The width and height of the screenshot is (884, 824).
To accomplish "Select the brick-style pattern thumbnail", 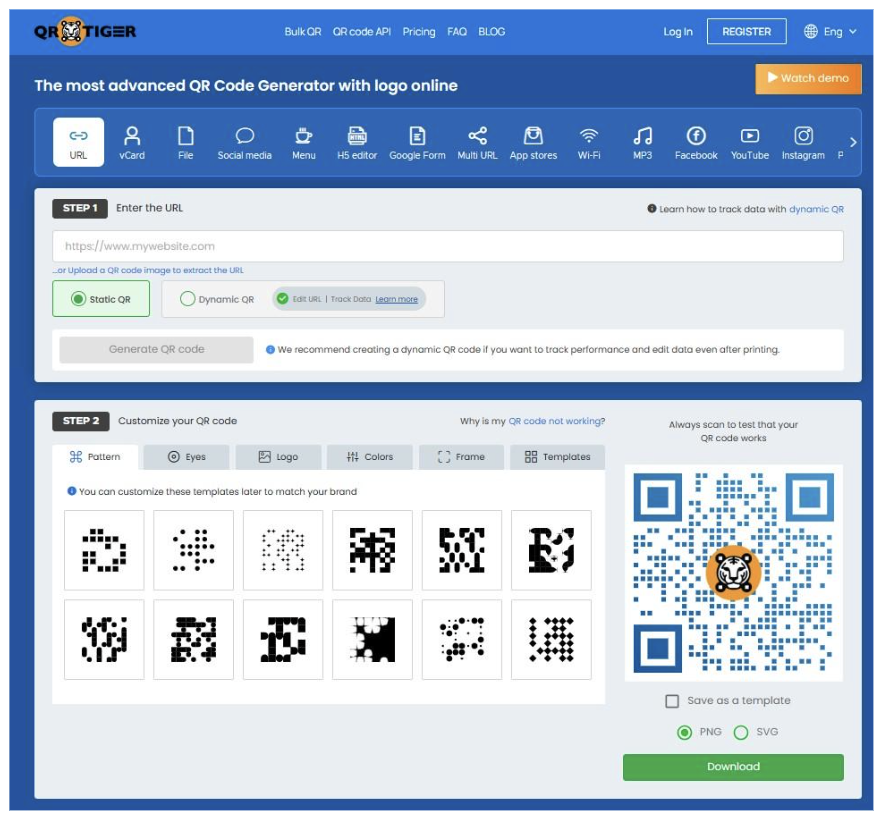I will pos(193,639).
